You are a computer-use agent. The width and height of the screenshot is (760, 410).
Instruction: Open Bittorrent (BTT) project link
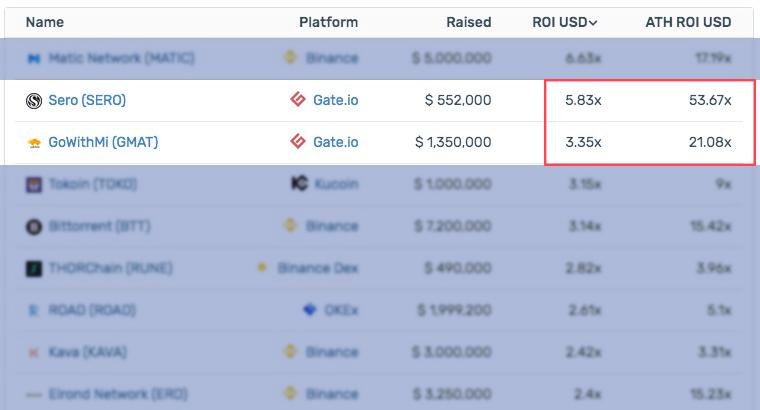(99, 226)
